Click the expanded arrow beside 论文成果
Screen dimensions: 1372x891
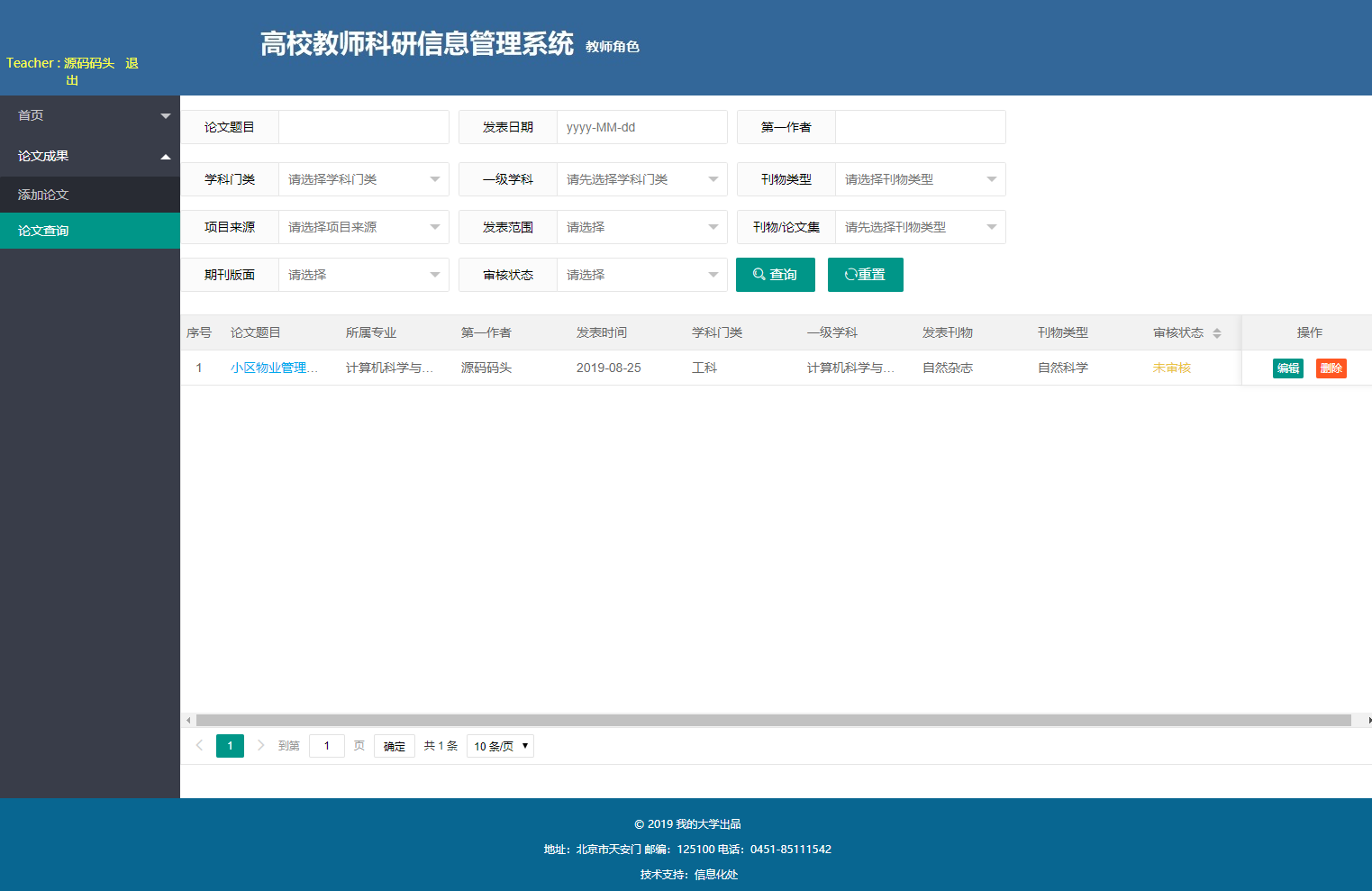tap(166, 155)
